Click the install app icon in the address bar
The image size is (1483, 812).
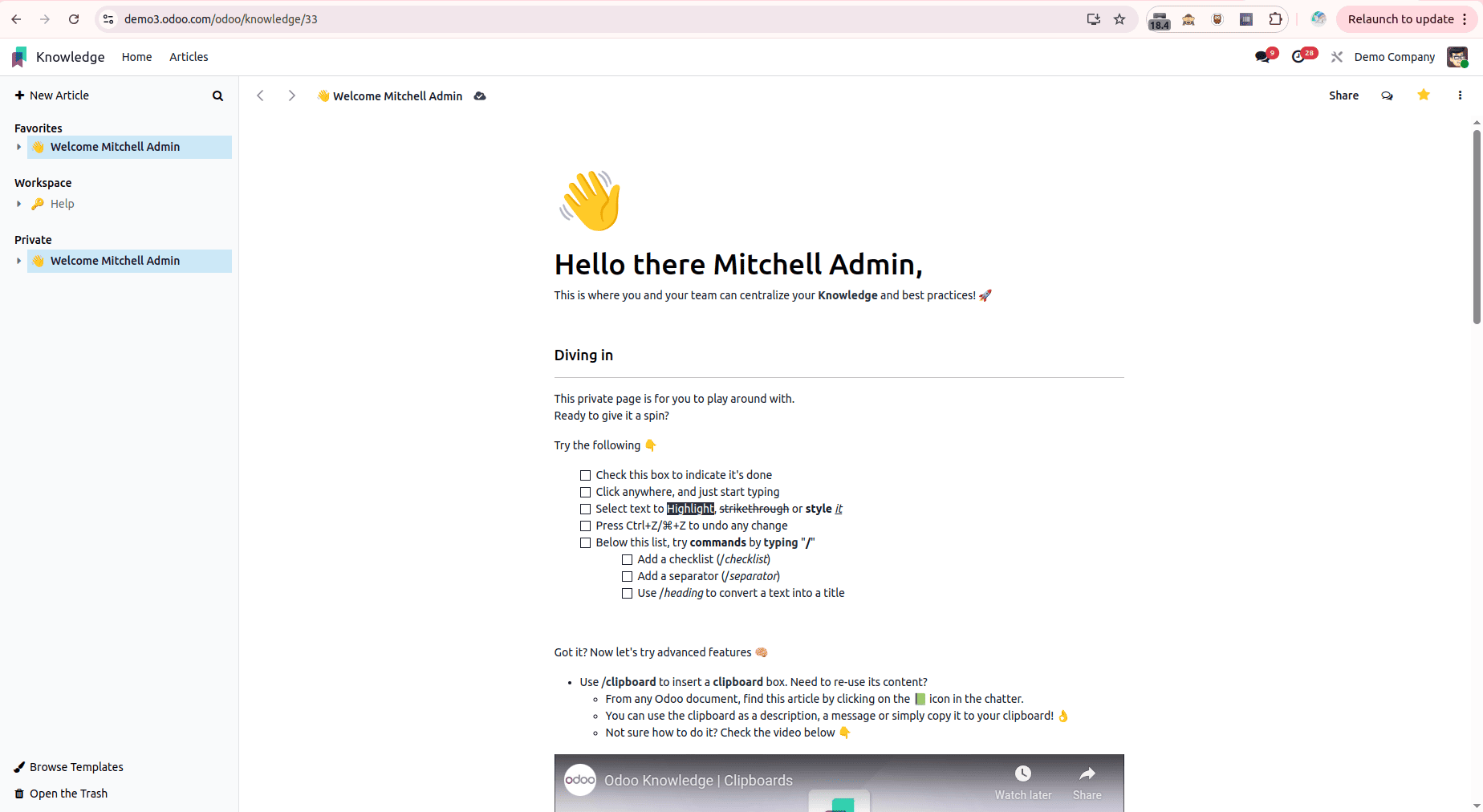click(x=1093, y=19)
